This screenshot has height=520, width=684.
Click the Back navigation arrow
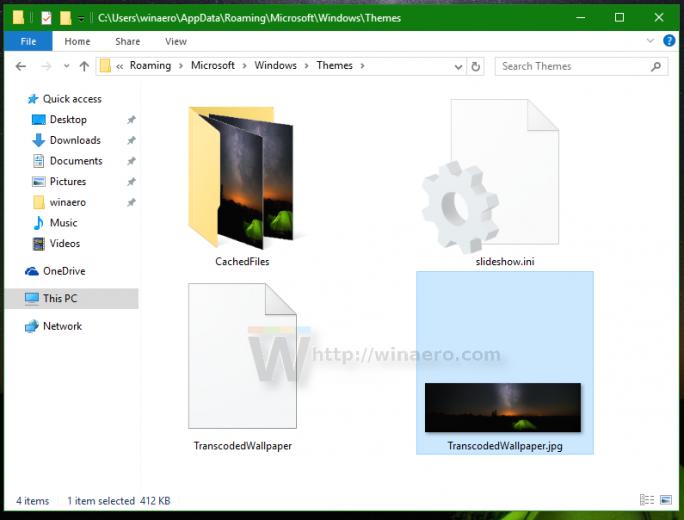point(21,66)
